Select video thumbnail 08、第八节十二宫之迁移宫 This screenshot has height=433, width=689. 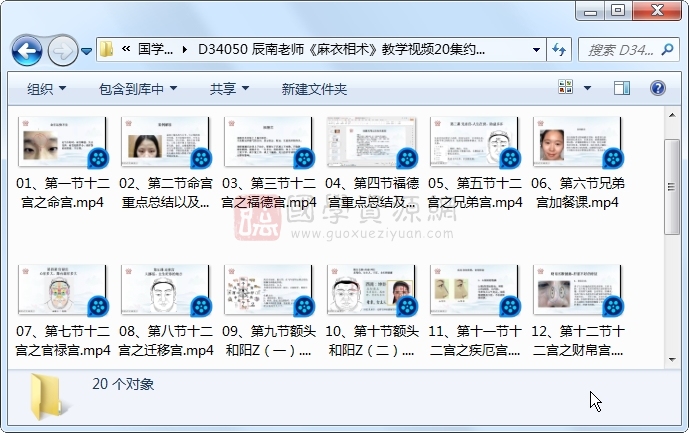[x=166, y=290]
